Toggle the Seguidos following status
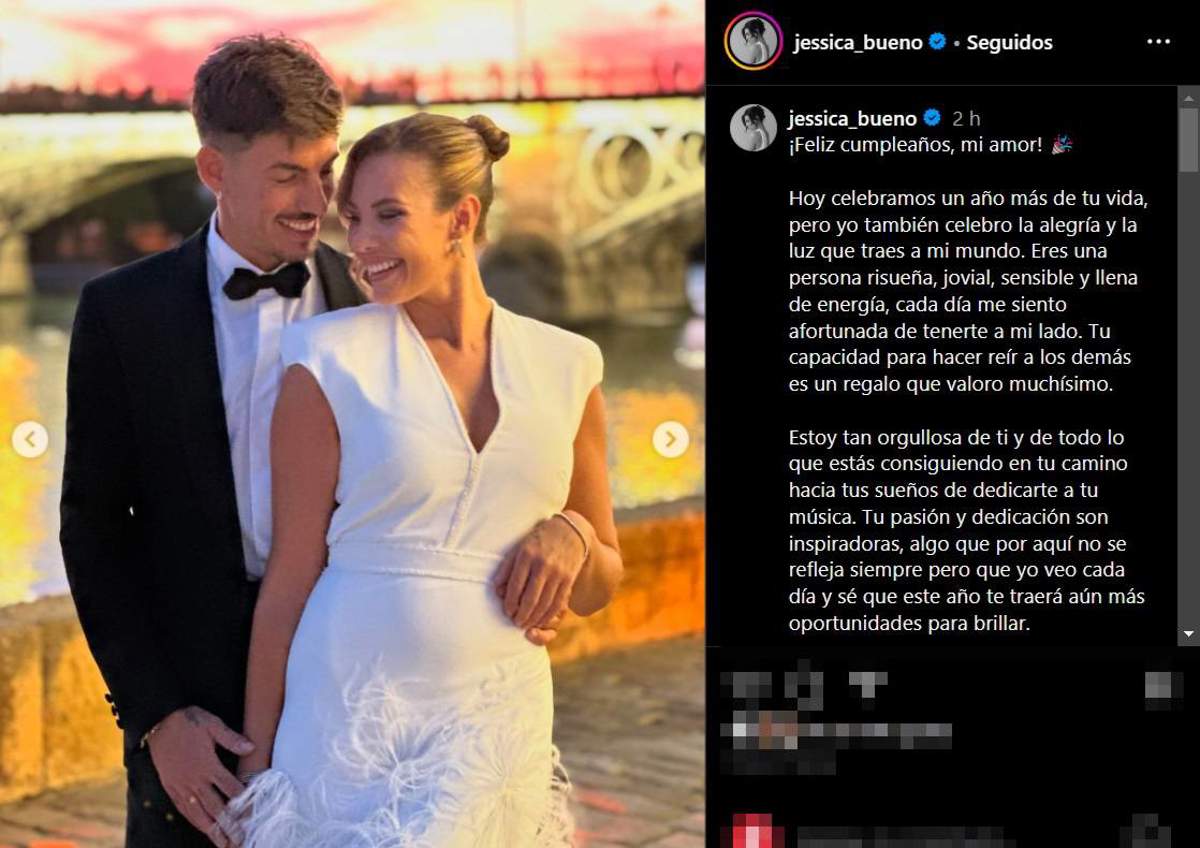Viewport: 1200px width, 848px height. point(1009,42)
